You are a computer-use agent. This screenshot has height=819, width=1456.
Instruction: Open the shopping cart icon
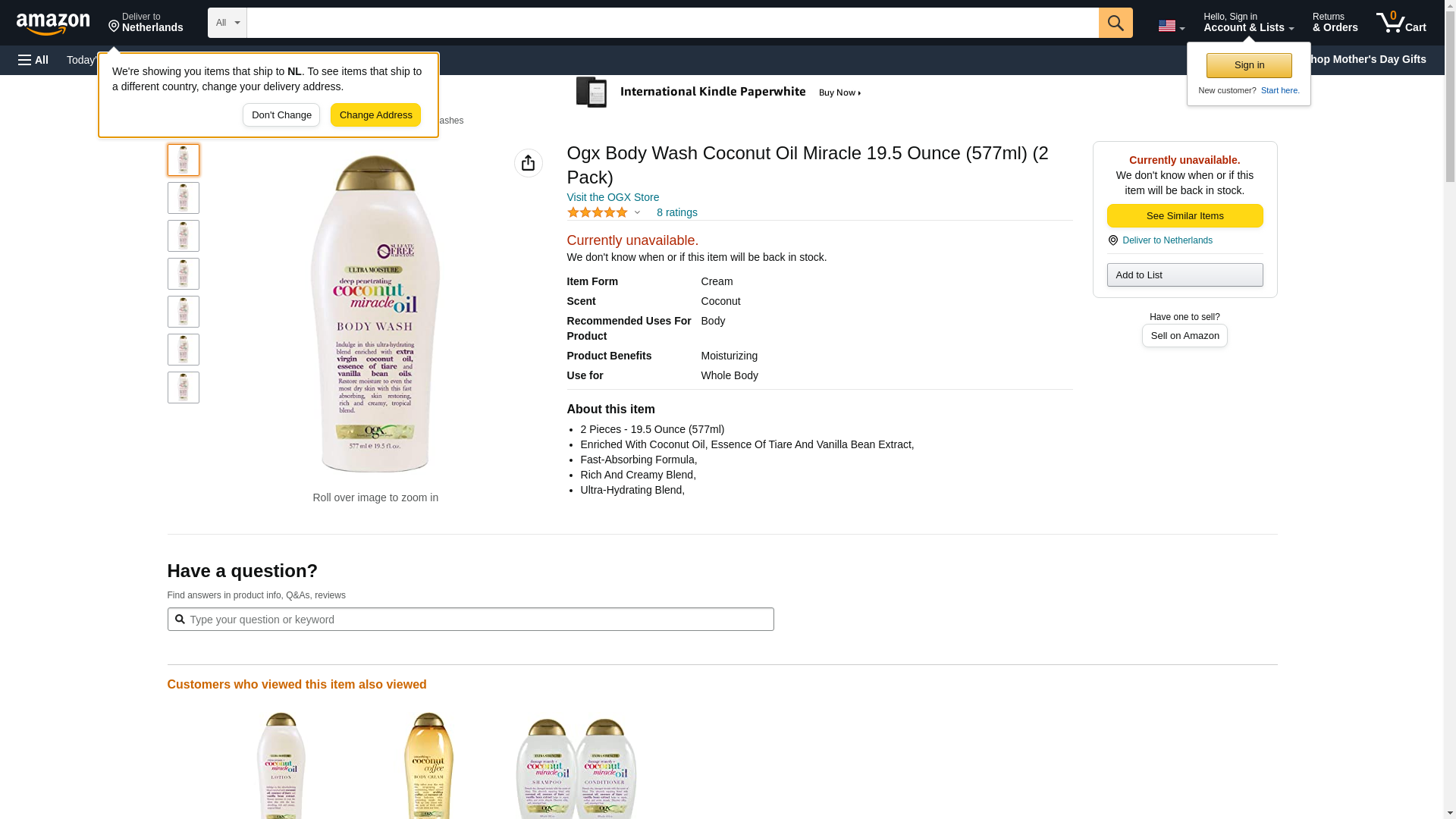(x=1401, y=23)
